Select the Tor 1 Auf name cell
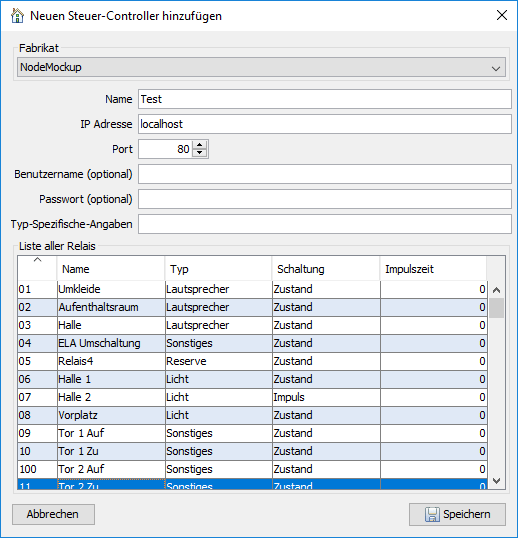 point(111,433)
